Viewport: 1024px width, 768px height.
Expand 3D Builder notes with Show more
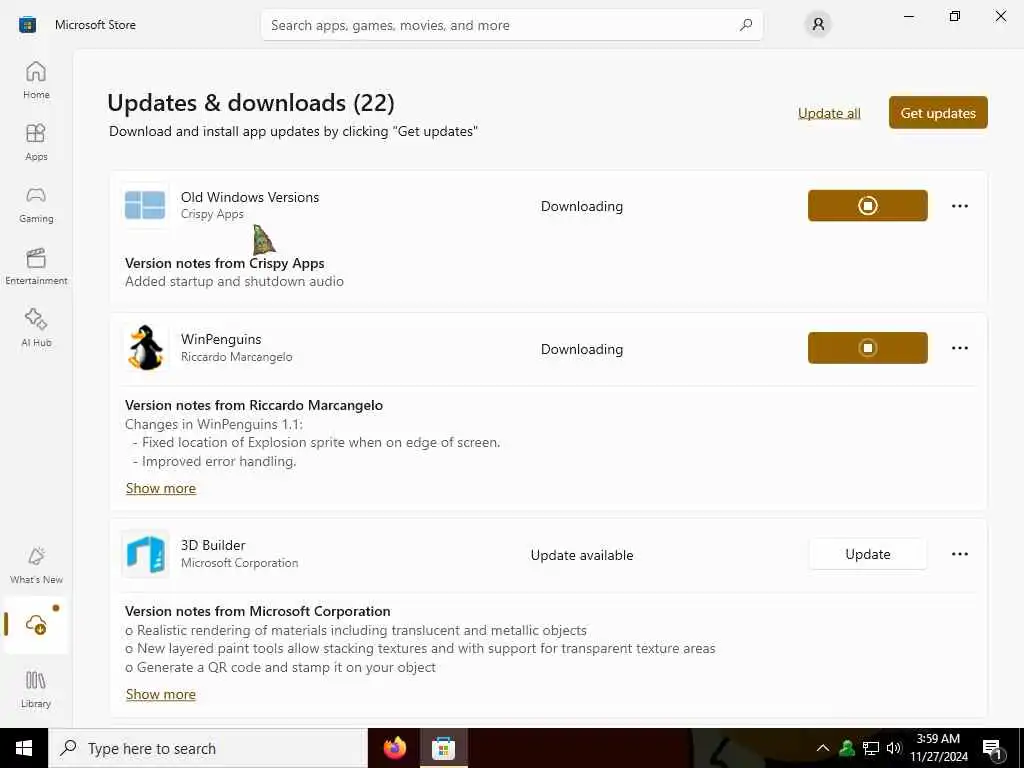click(x=161, y=694)
